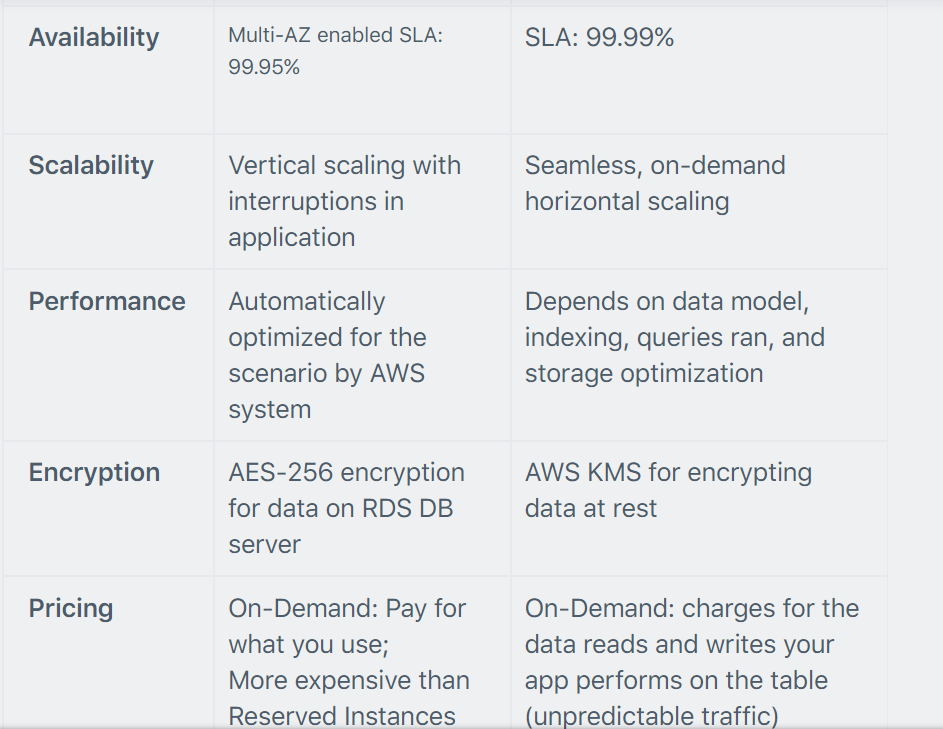Click 'Seamless, on-demand horizontal scaling' text
943x729 pixels.
click(x=655, y=183)
